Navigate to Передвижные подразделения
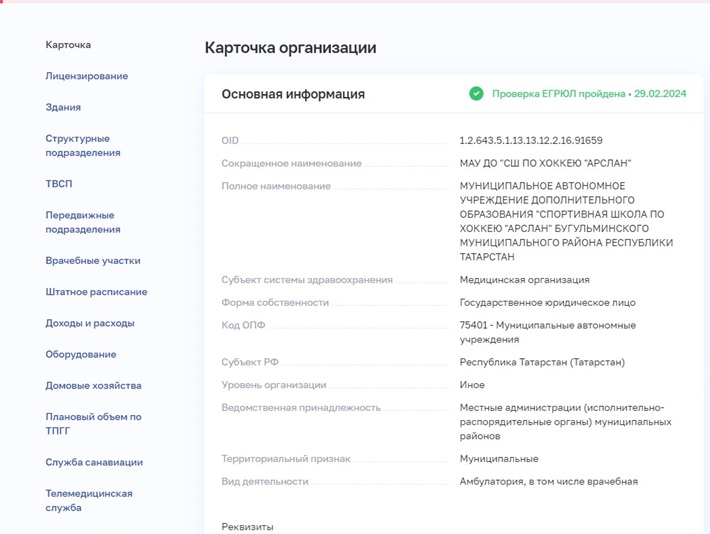Image resolution: width=710 pixels, height=534 pixels. coord(82,222)
